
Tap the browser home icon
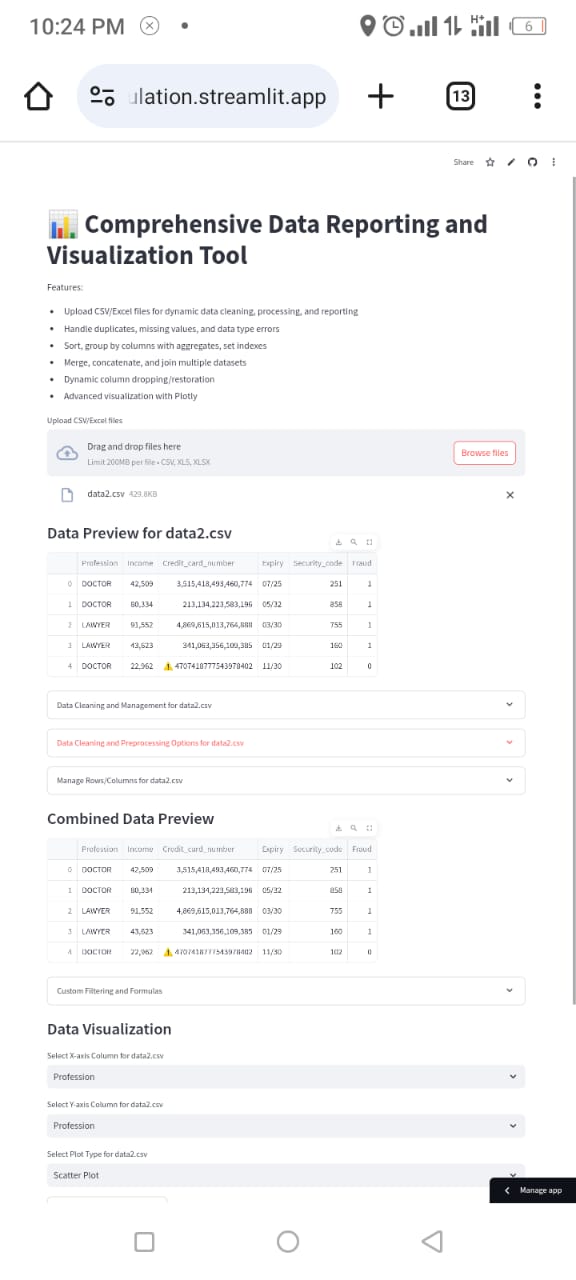(x=37, y=96)
